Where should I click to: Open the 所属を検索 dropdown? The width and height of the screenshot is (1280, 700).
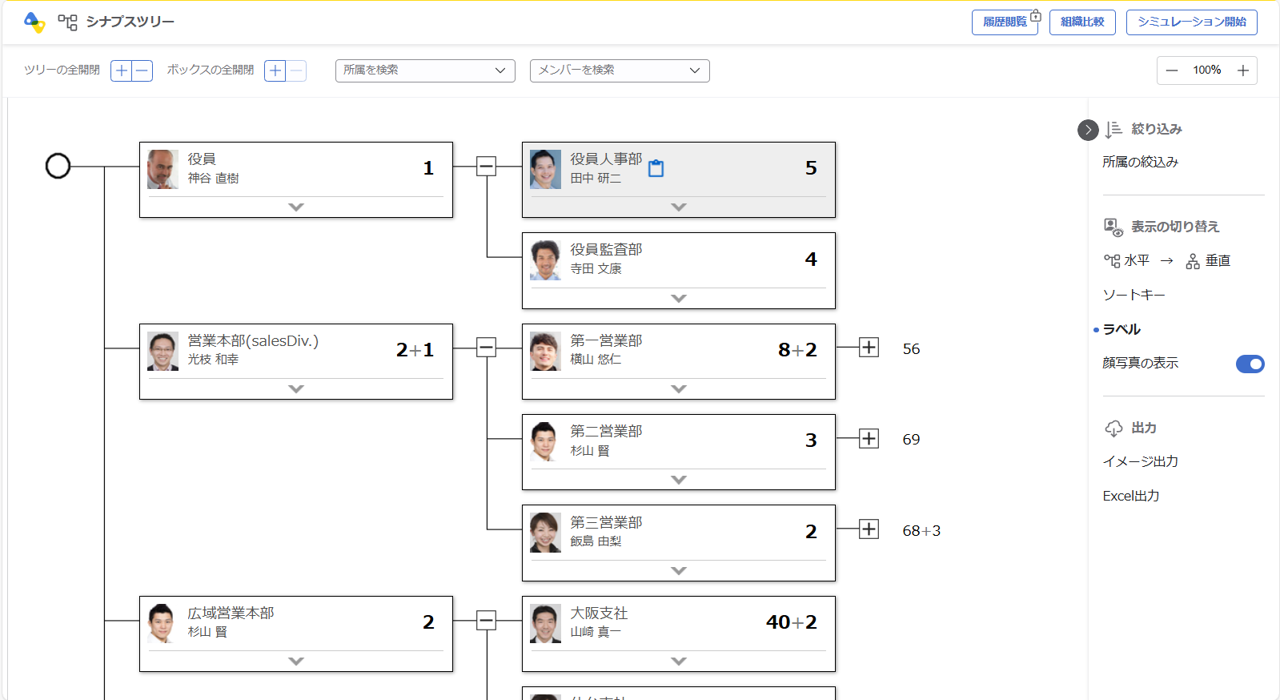425,71
